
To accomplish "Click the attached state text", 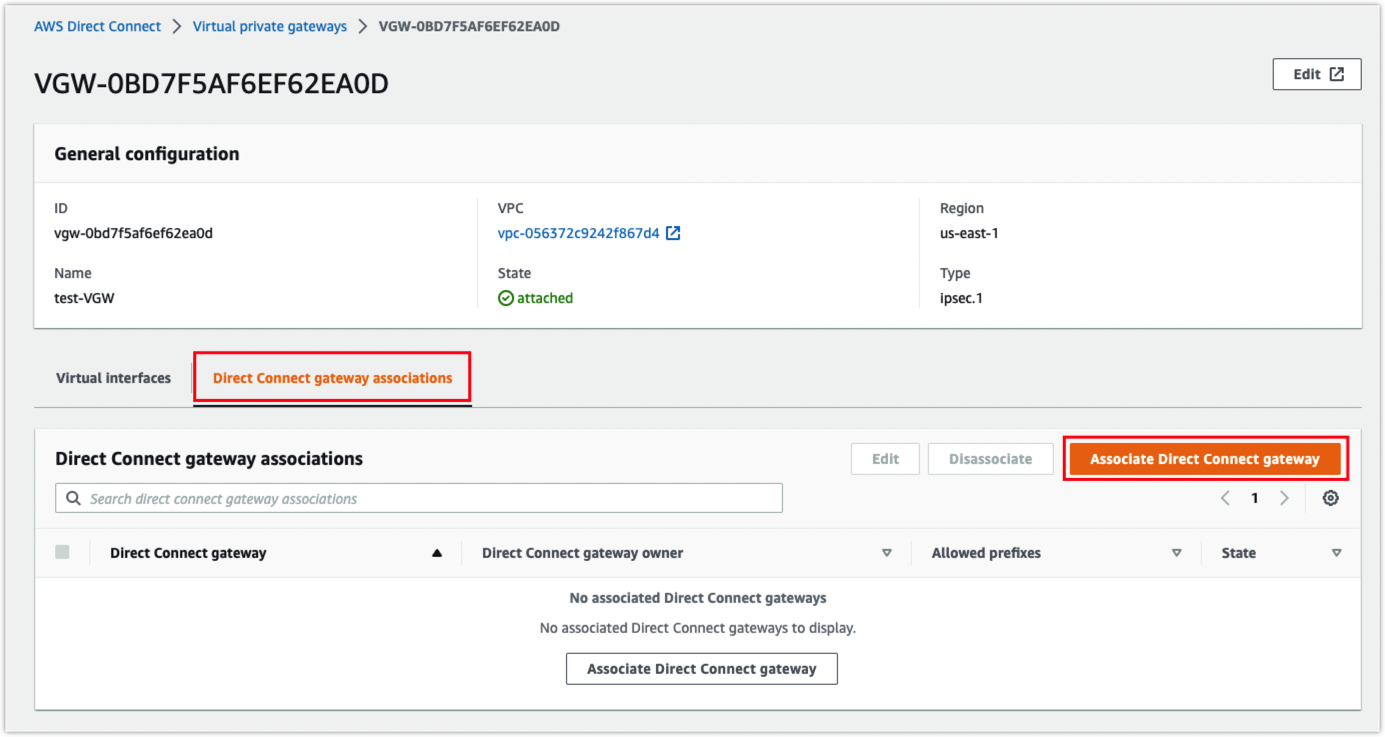I will (545, 298).
